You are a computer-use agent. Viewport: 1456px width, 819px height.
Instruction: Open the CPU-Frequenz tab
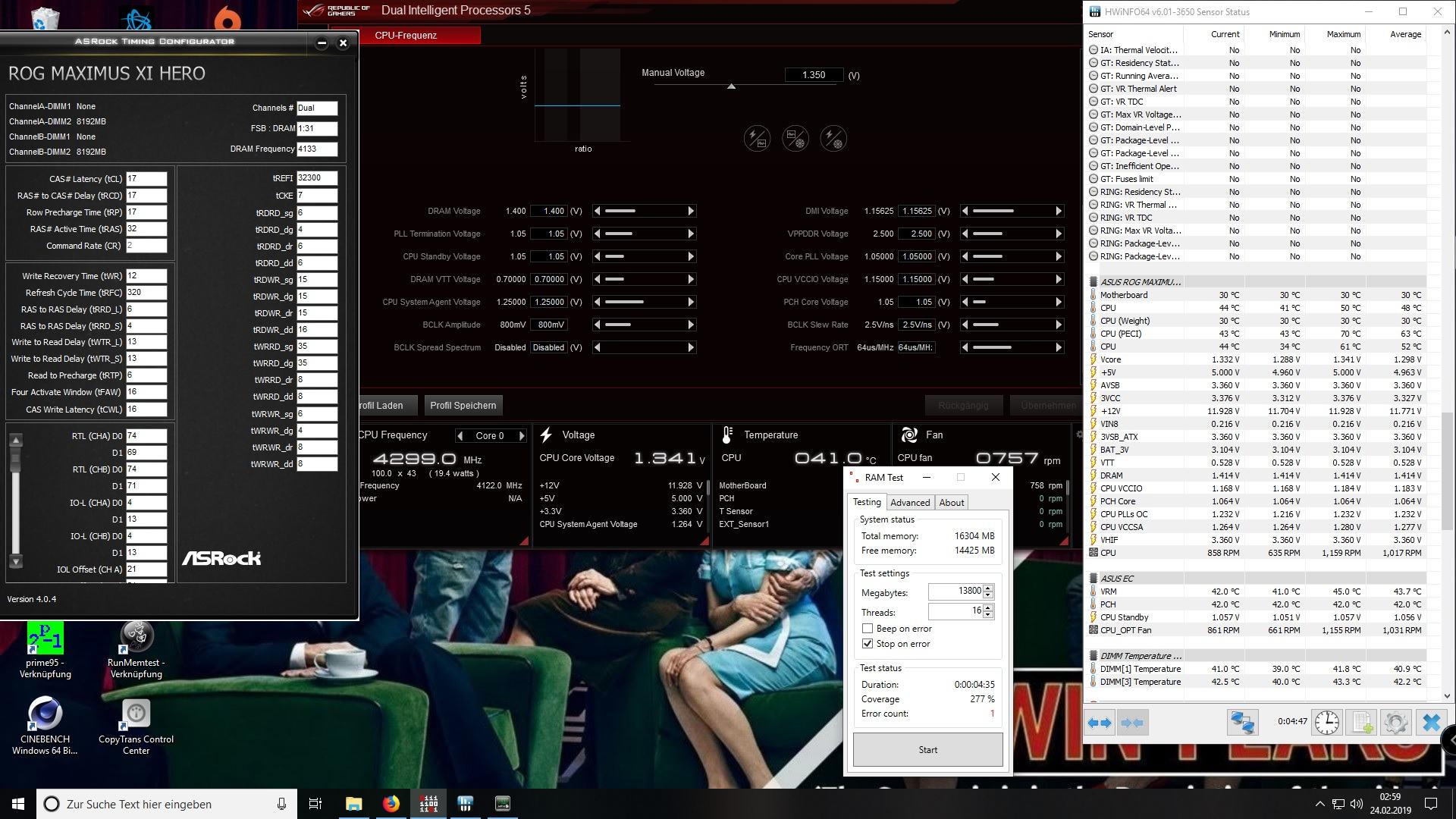[406, 35]
